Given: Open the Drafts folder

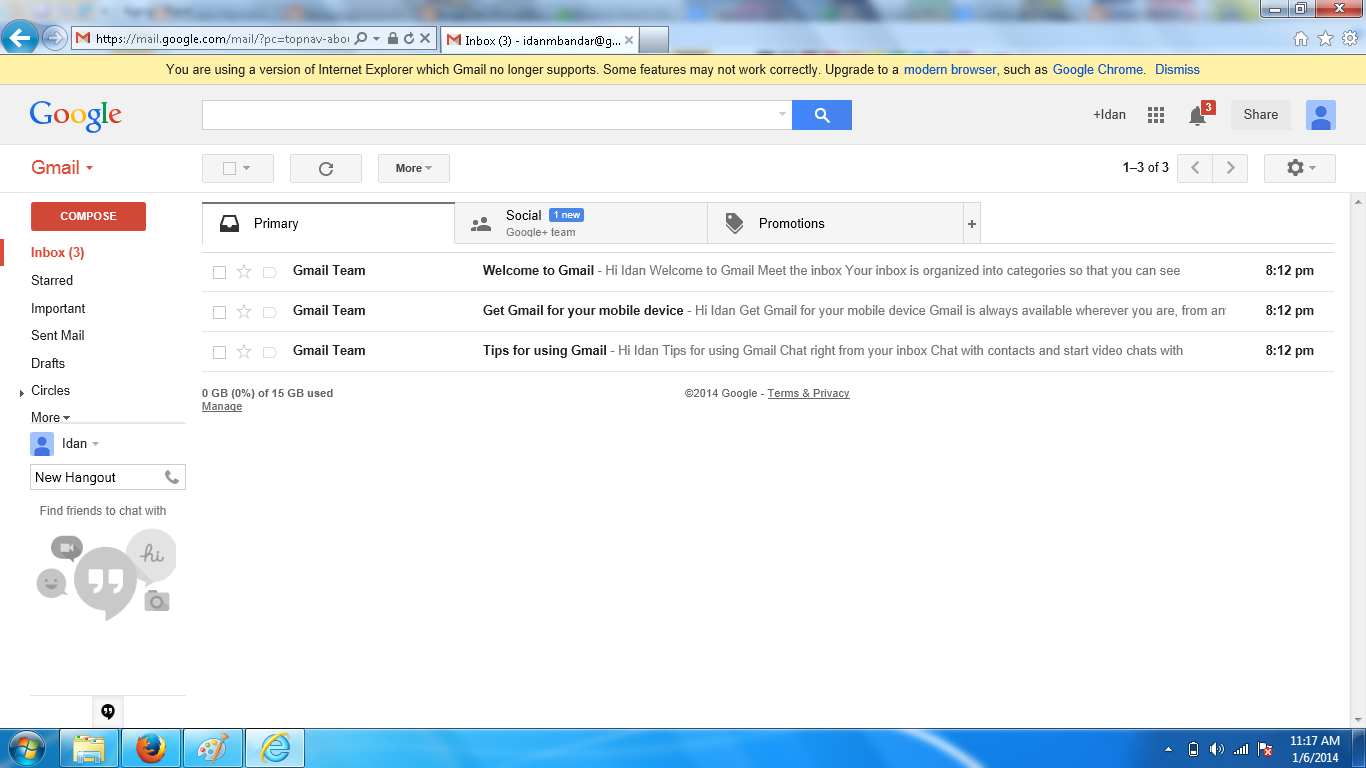Looking at the screenshot, I should tap(48, 364).
